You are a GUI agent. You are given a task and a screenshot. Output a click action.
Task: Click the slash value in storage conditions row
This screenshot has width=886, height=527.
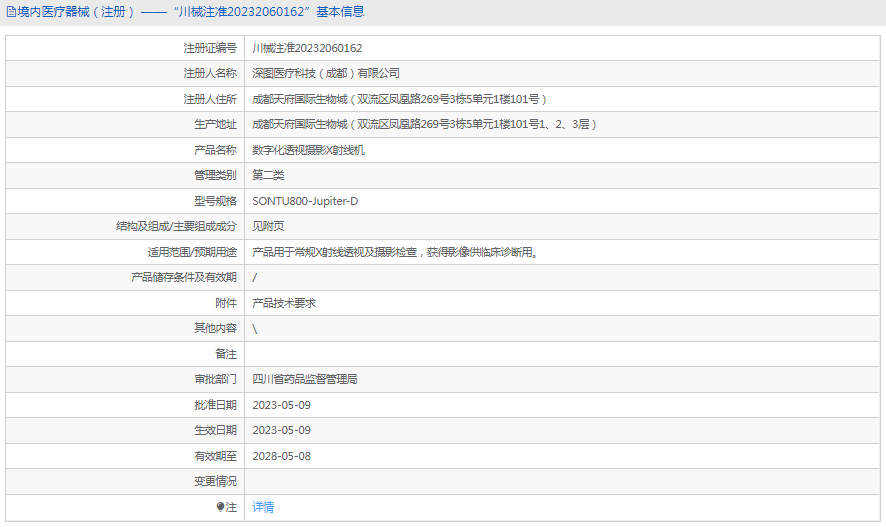[x=254, y=277]
